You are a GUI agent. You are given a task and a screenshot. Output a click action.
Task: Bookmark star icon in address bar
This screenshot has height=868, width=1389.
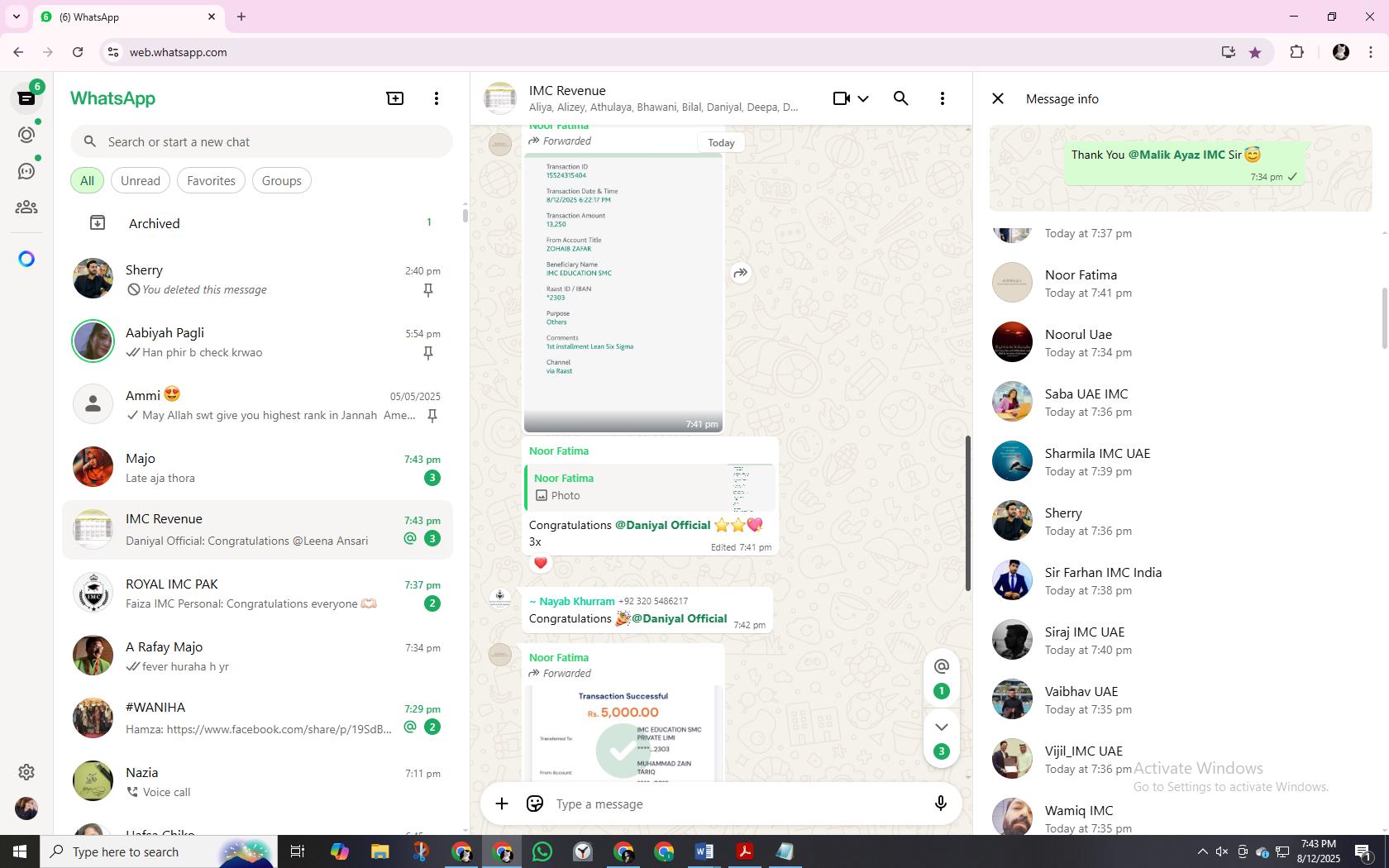[x=1255, y=52]
